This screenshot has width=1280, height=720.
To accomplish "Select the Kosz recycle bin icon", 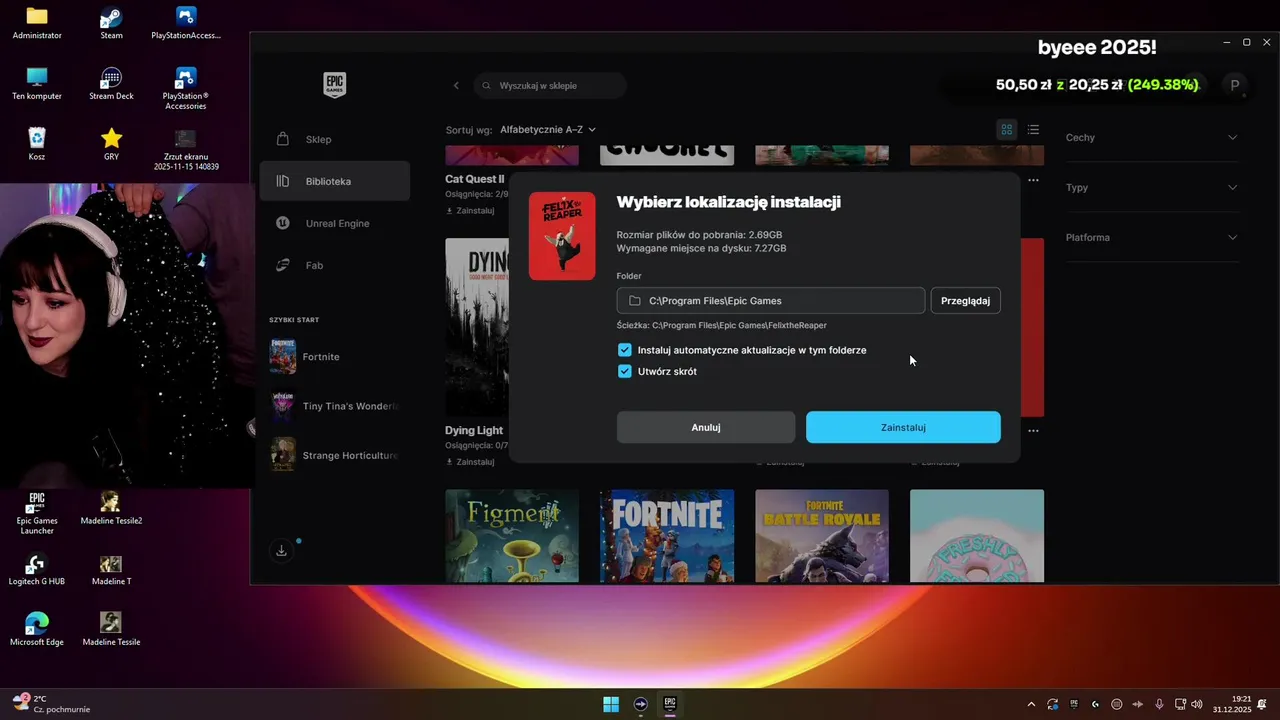I will click(37, 144).
